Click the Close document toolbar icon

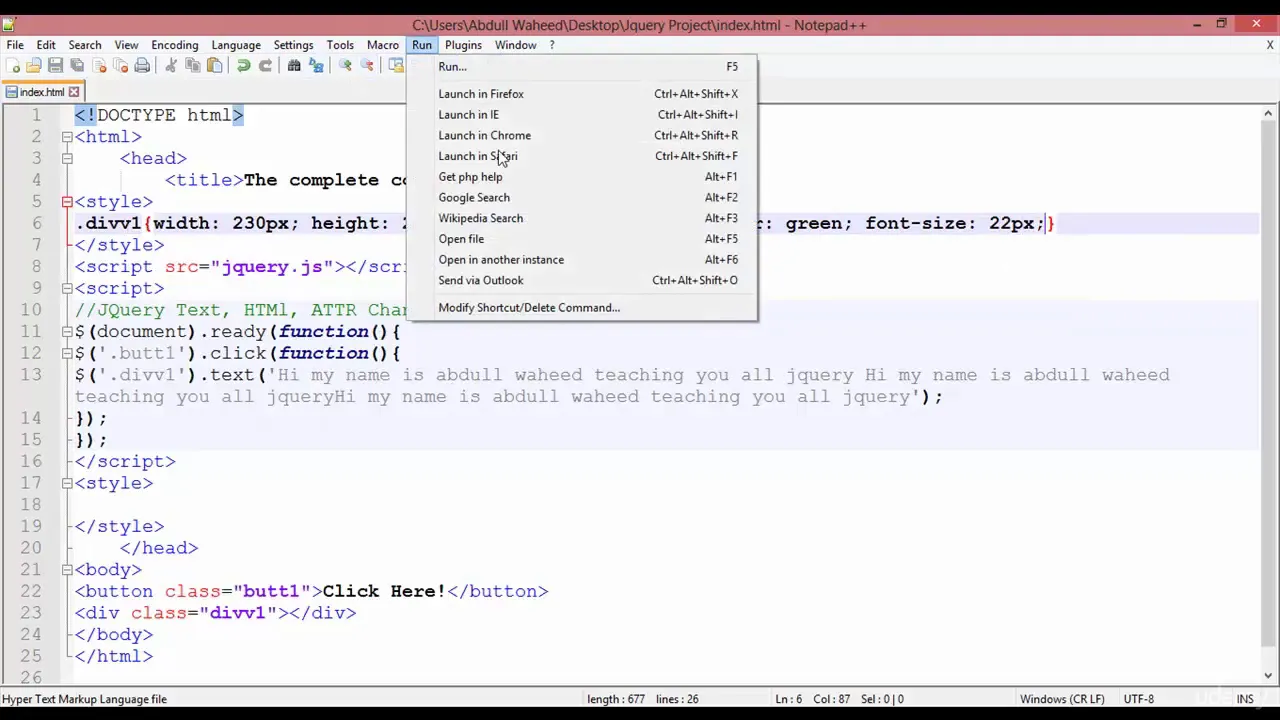coord(99,66)
